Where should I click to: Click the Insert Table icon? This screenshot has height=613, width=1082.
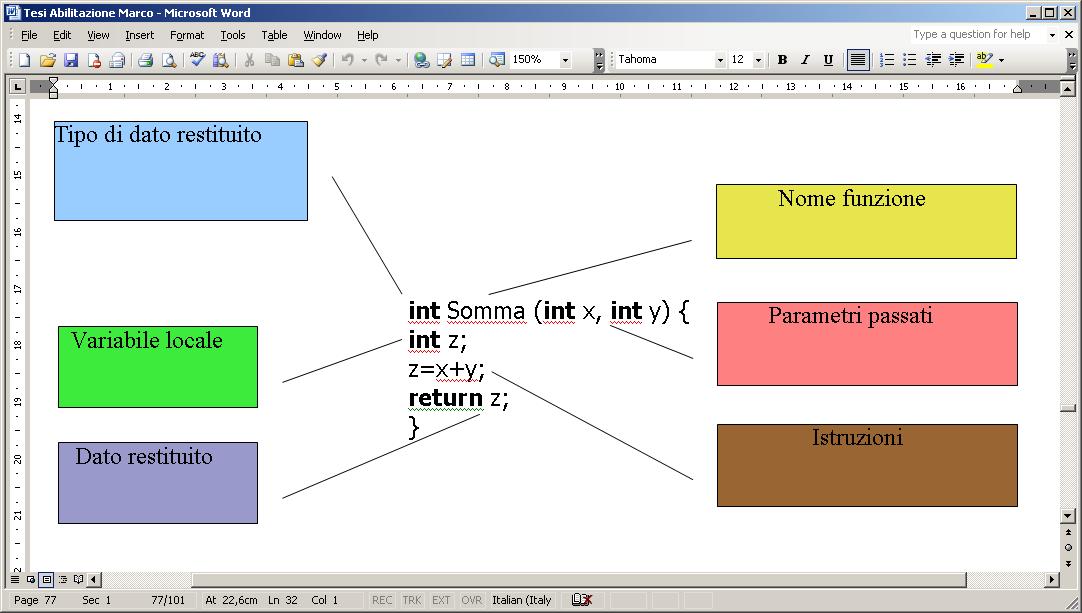(468, 60)
